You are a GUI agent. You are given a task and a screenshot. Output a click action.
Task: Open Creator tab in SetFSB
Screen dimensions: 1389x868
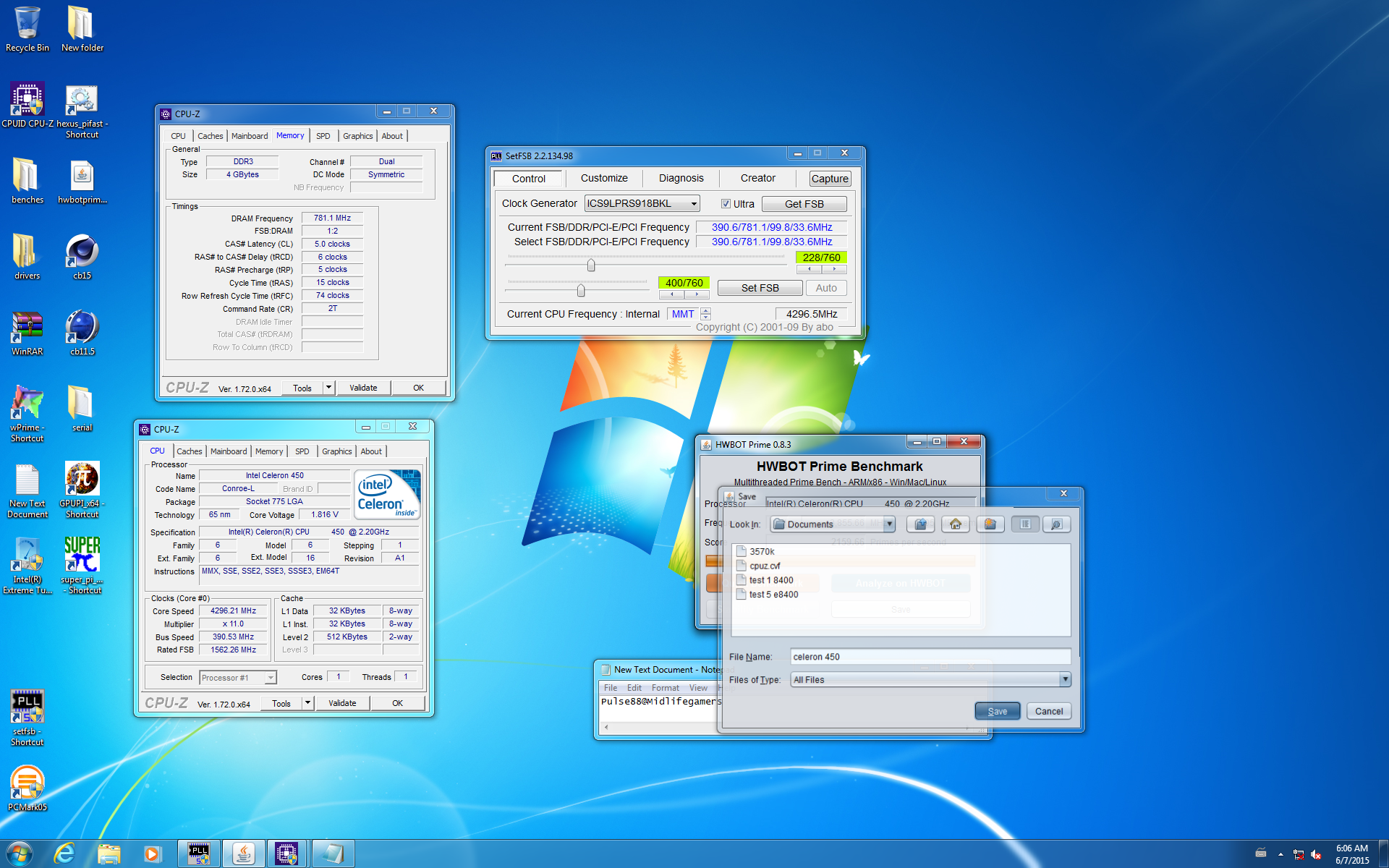(x=757, y=178)
